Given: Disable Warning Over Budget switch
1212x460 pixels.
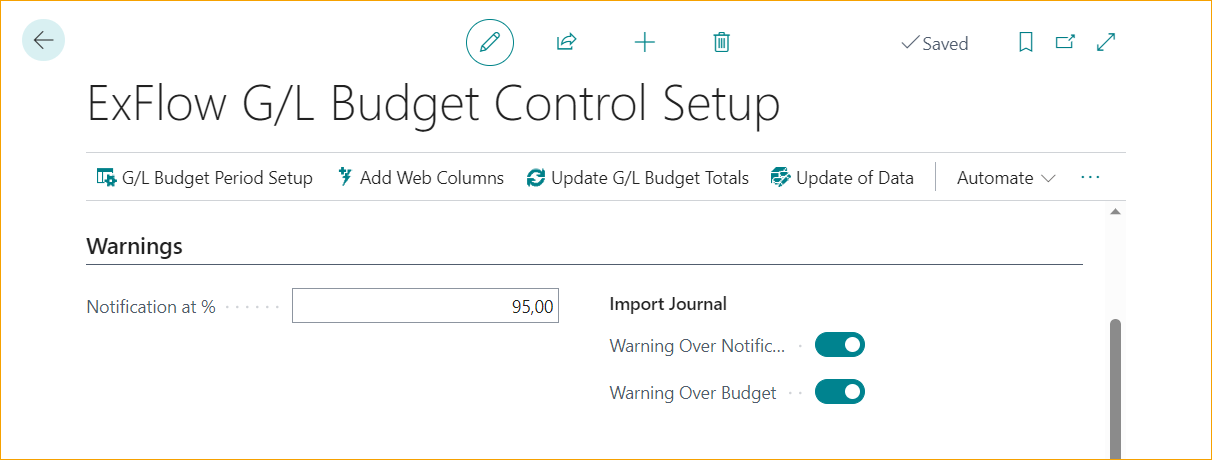Looking at the screenshot, I should [x=840, y=392].
